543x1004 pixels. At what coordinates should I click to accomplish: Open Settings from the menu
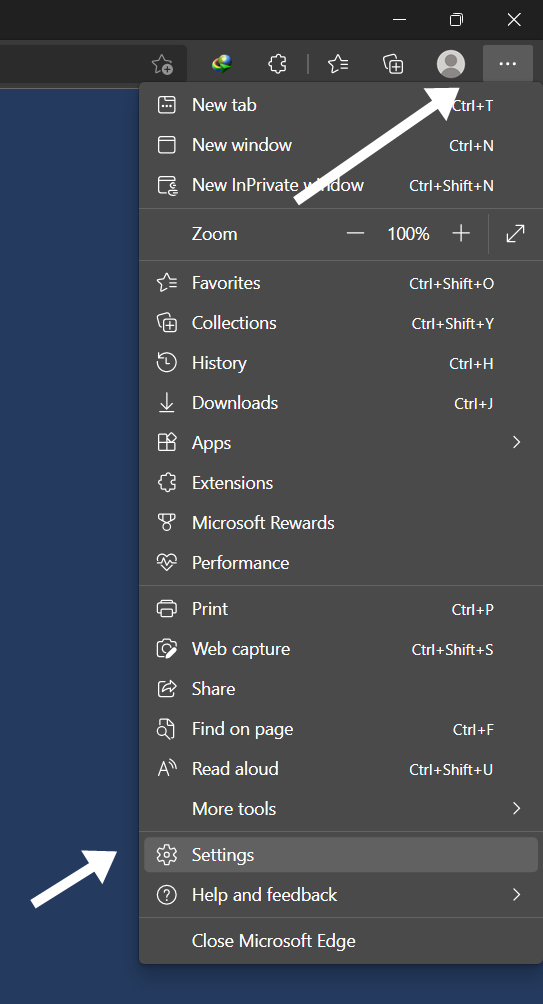tap(341, 855)
